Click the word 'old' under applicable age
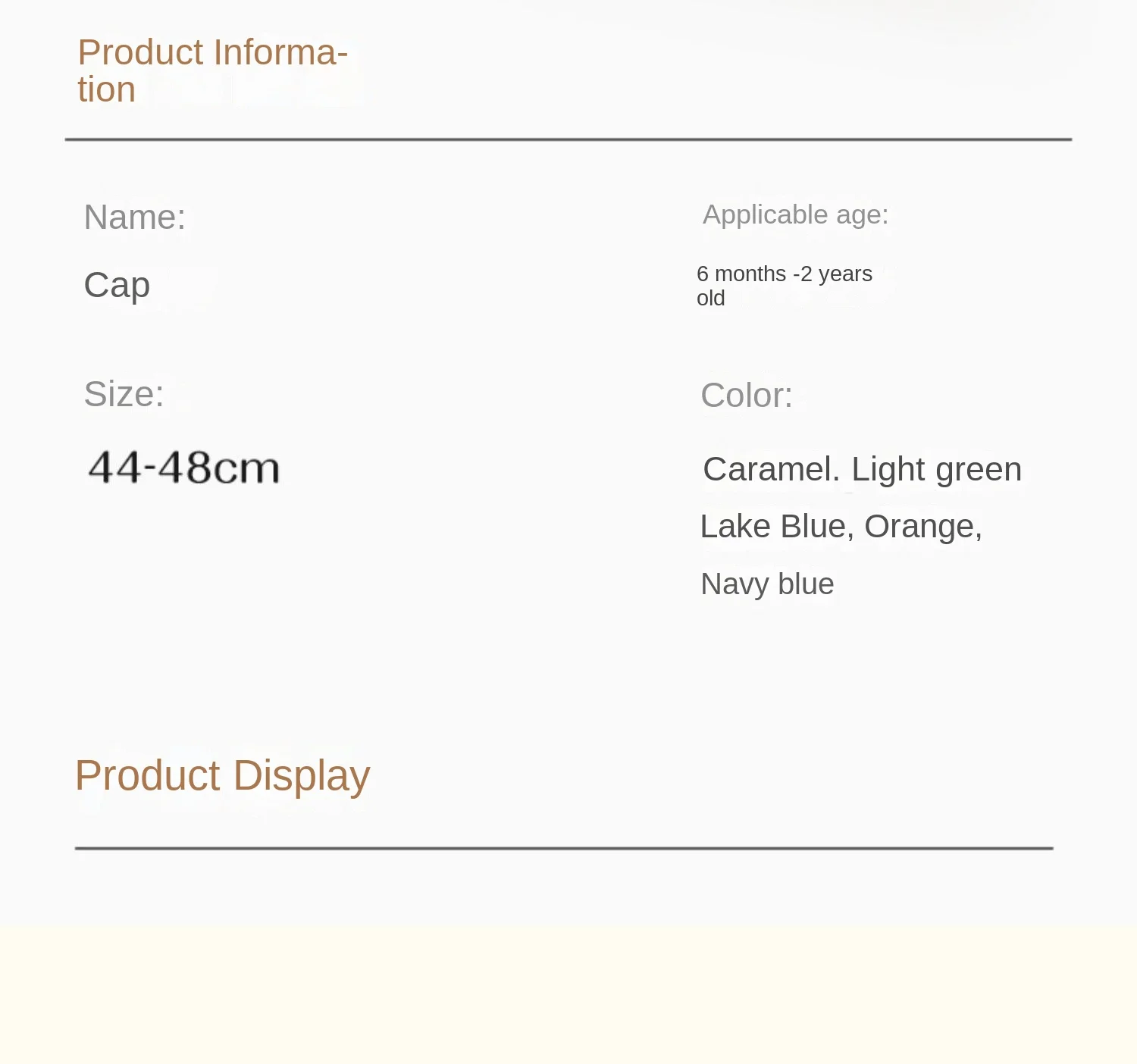 coord(711,299)
